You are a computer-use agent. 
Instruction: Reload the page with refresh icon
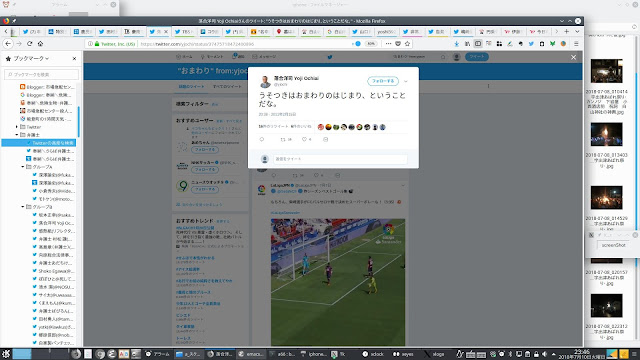[x=30, y=43]
